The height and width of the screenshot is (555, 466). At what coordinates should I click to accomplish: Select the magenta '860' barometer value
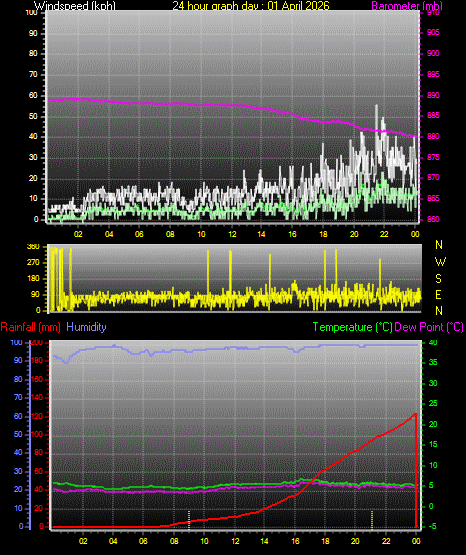pyautogui.click(x=433, y=219)
